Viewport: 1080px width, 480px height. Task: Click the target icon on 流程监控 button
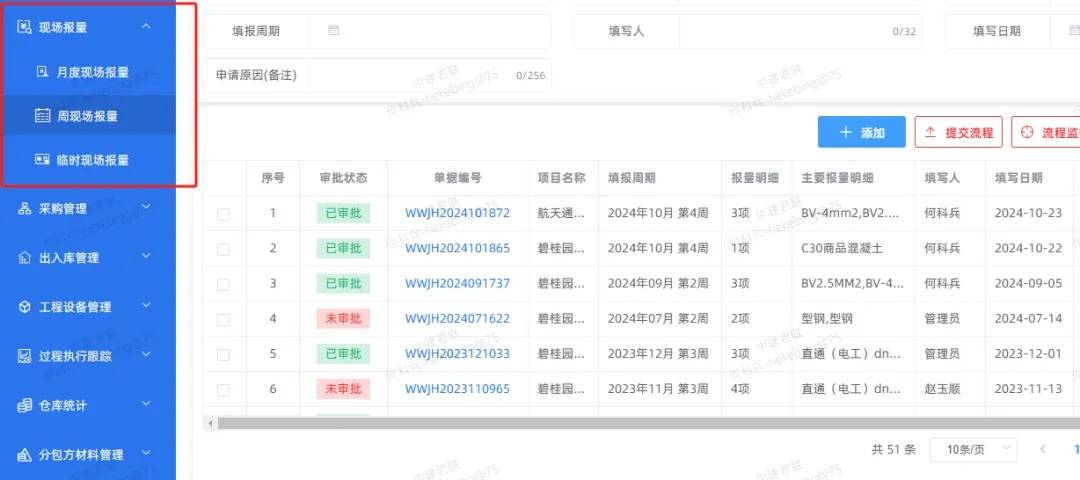[x=1027, y=132]
